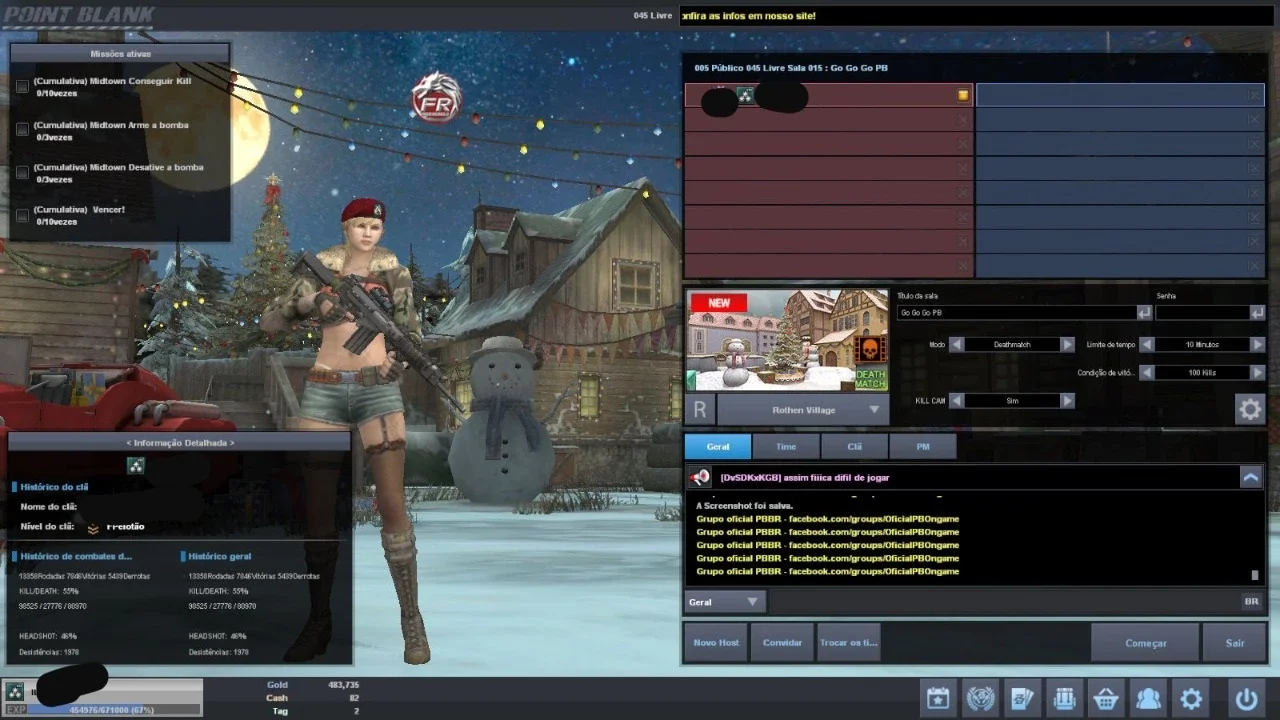
Task: Click the power exit icon
Action: pos(1246,698)
